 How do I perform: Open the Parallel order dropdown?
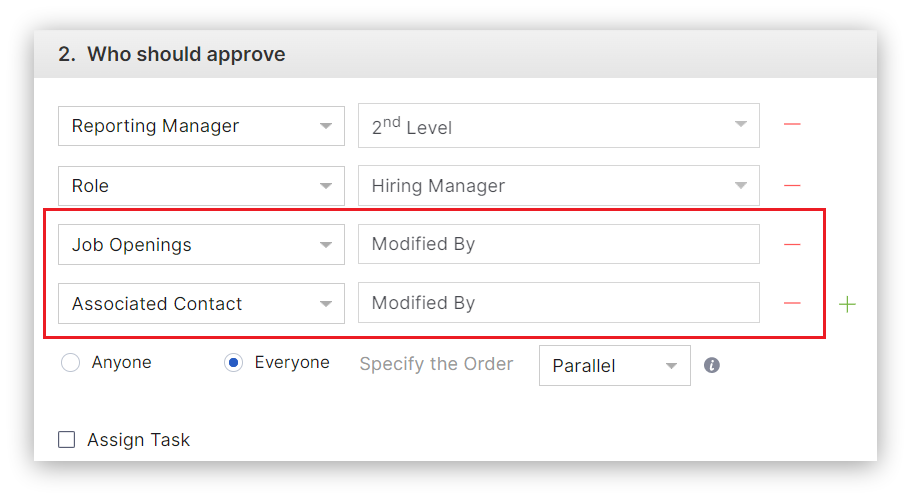[x=614, y=366]
